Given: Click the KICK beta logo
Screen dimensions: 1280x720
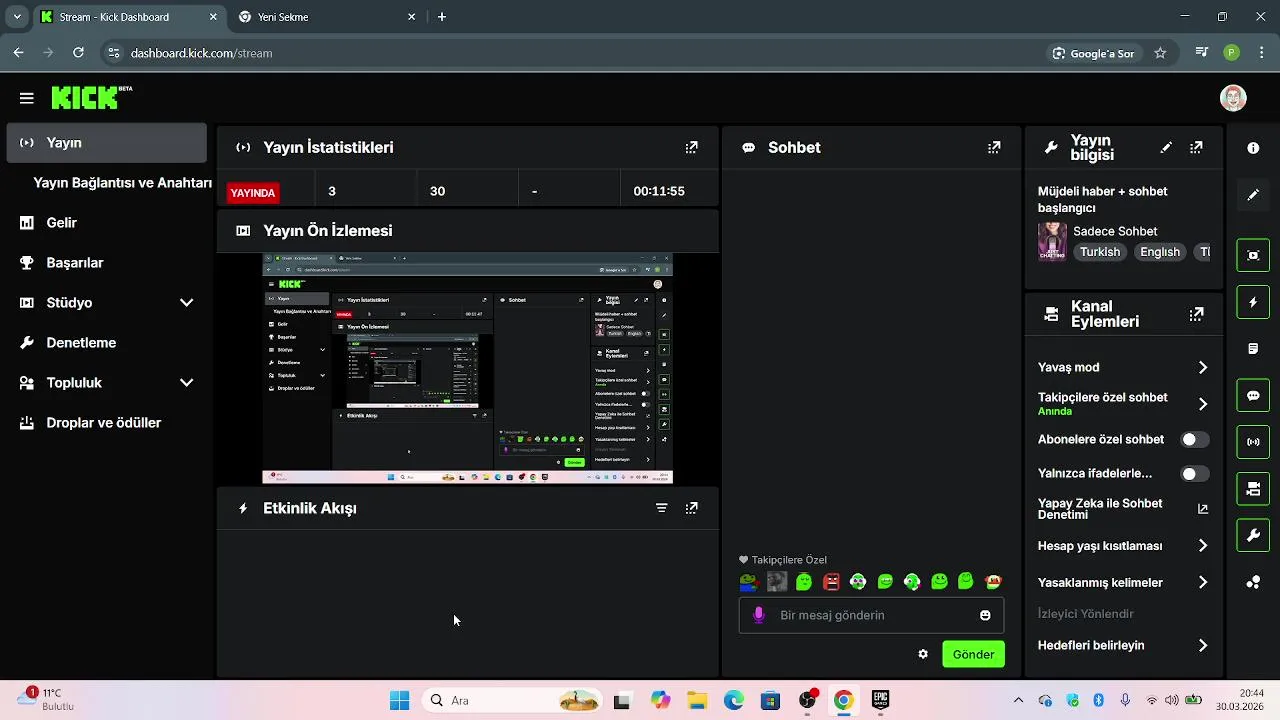Looking at the screenshot, I should [92, 97].
